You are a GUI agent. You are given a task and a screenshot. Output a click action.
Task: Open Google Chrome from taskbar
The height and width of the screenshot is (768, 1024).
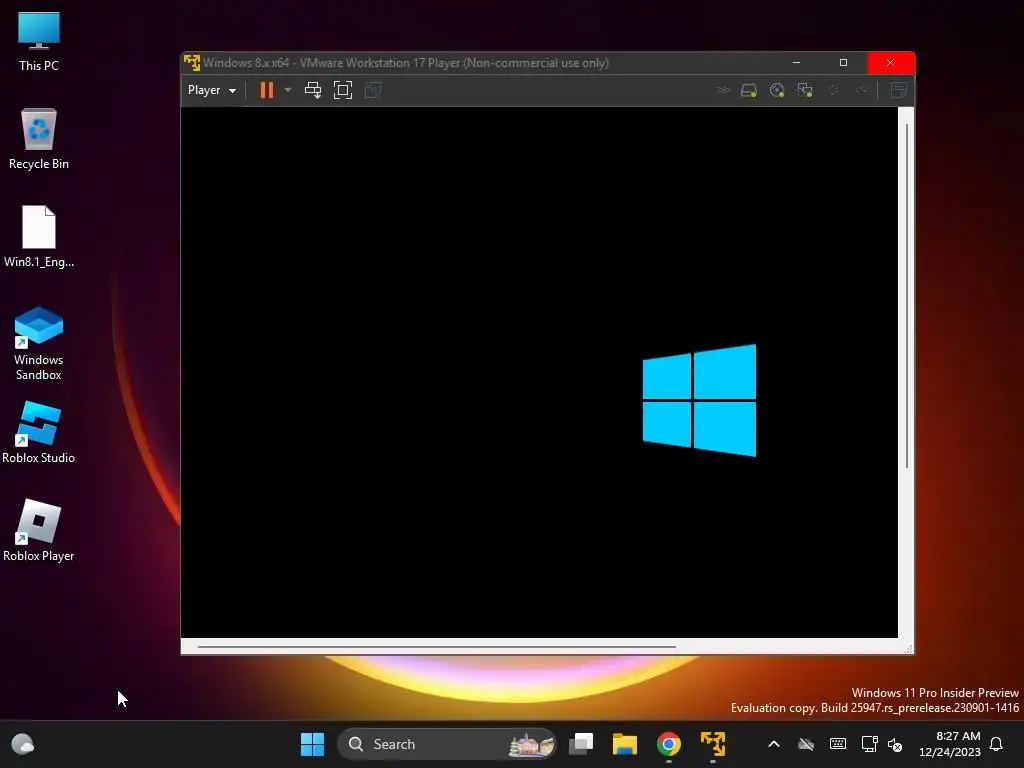[x=669, y=744]
